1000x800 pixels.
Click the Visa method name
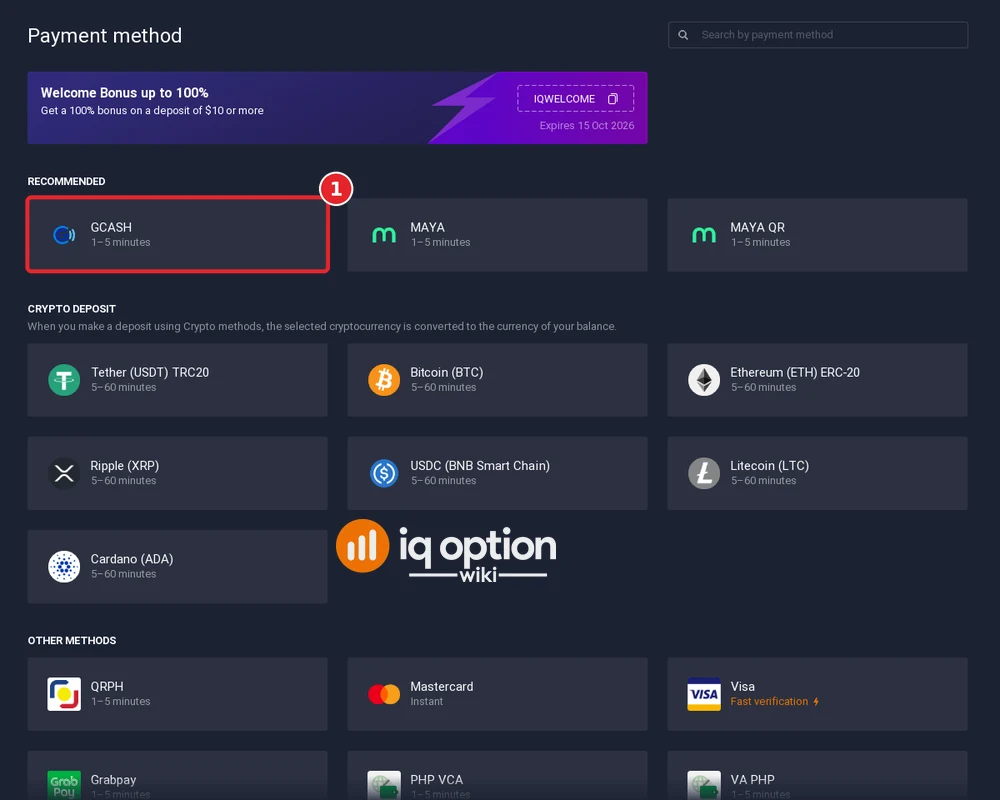(742, 686)
